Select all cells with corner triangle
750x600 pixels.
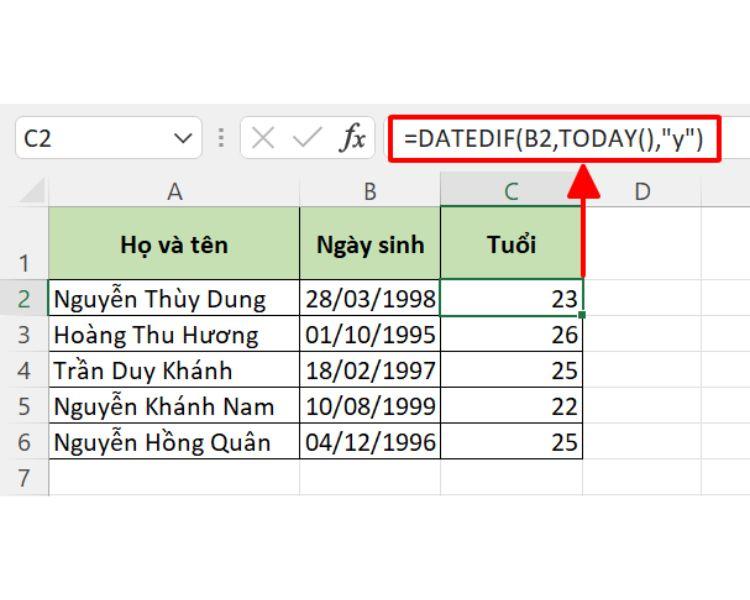[33, 191]
